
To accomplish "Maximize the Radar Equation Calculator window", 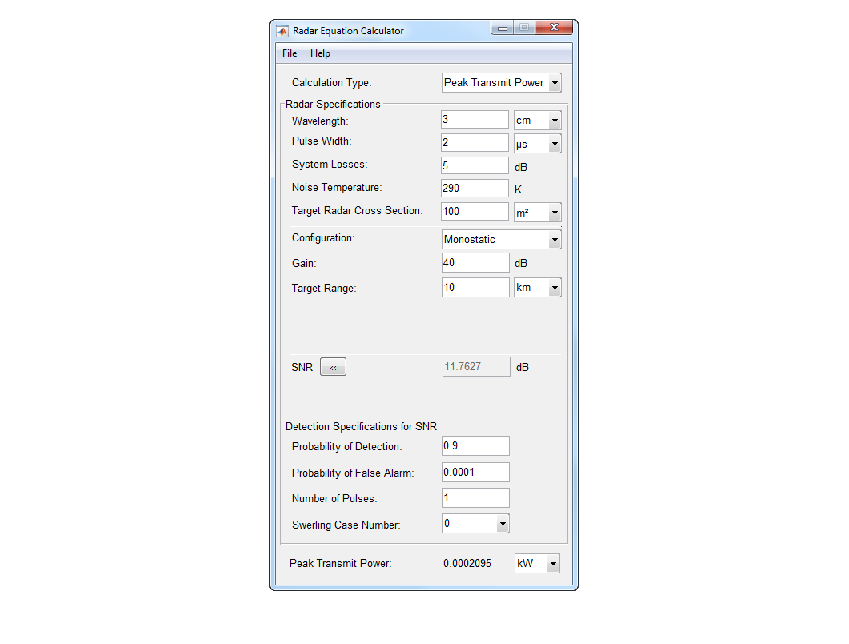I will click(524, 28).
